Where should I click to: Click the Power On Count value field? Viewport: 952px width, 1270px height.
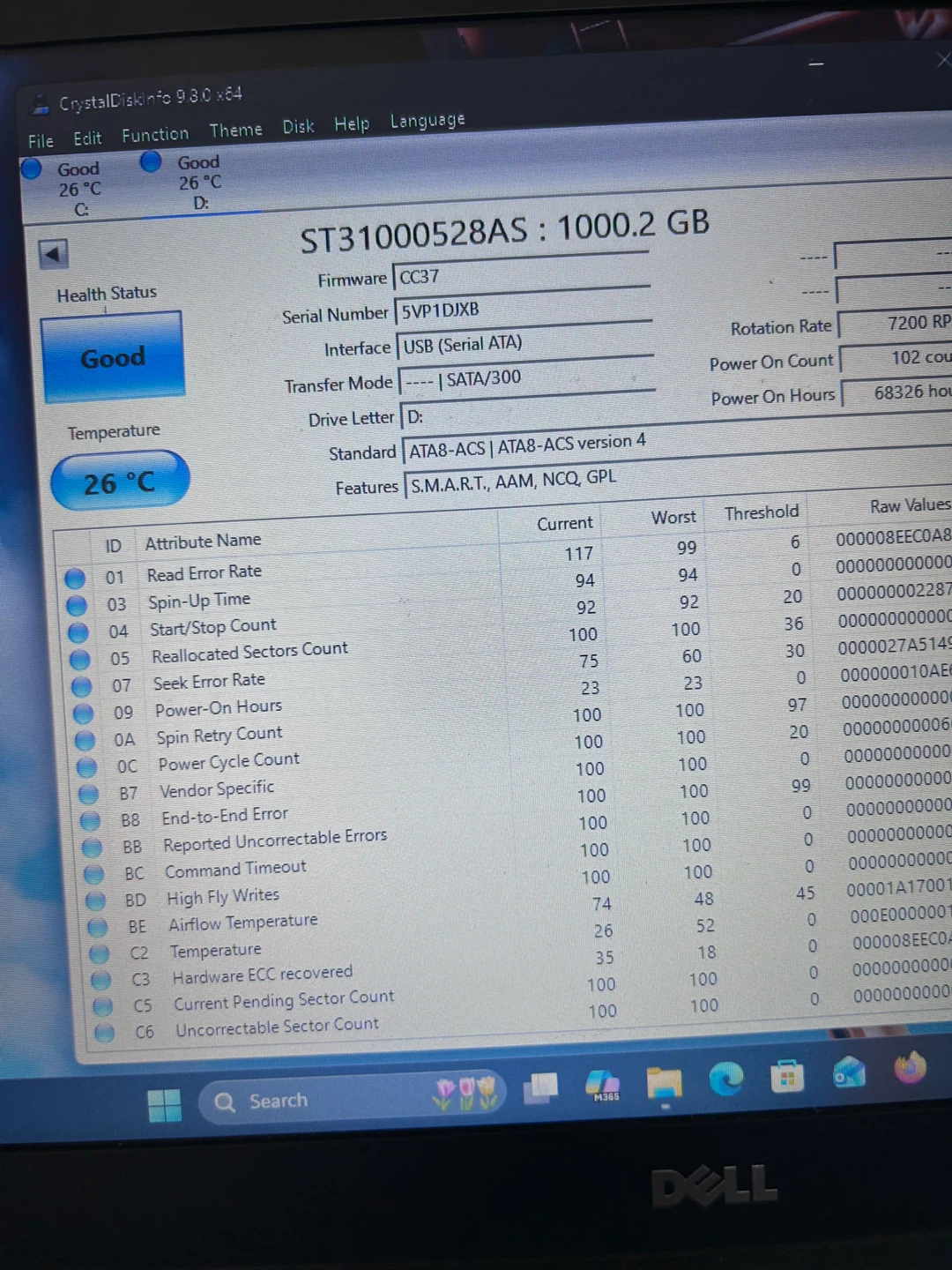[896, 357]
